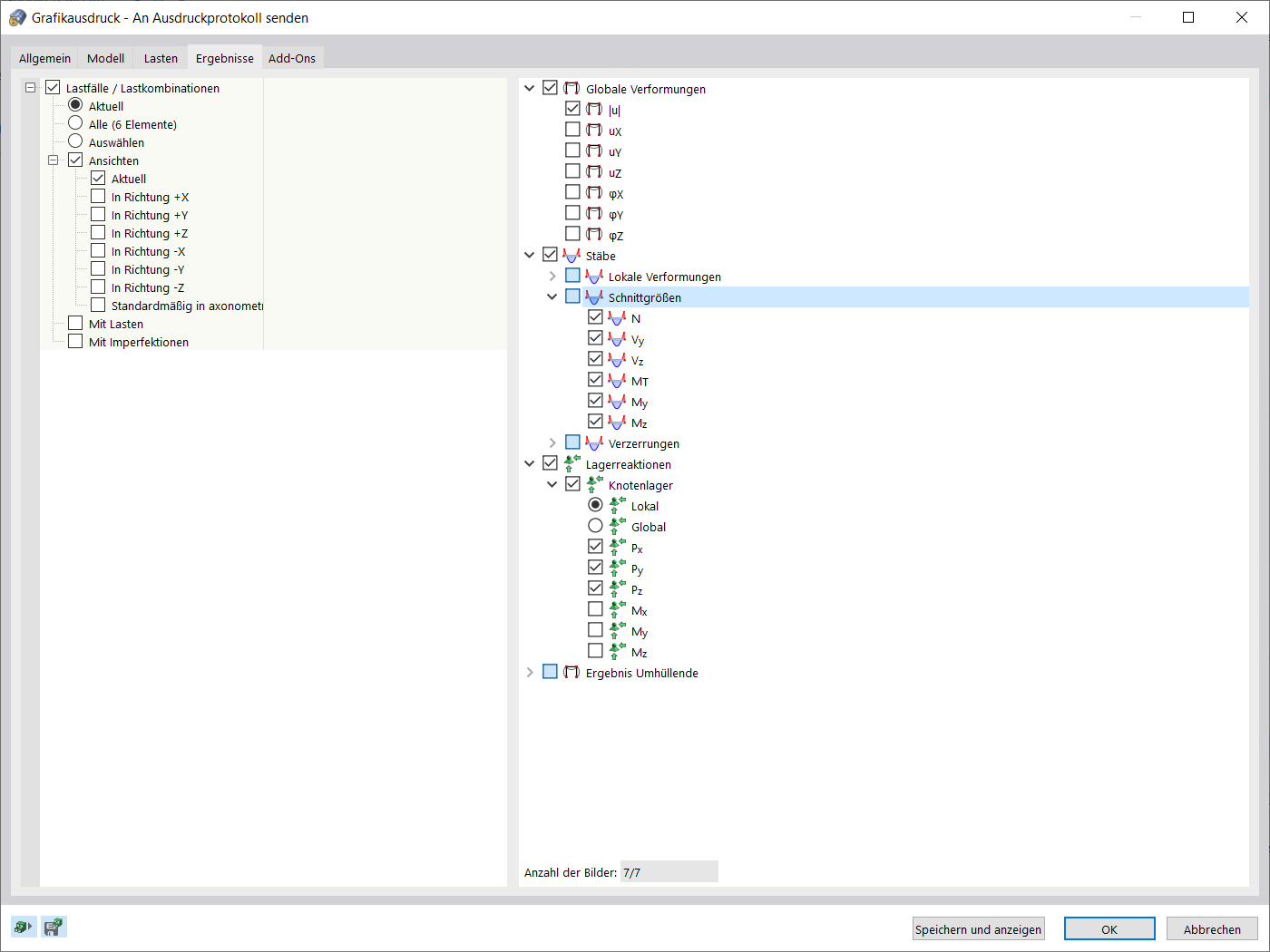
Task: Toggle the Standardmäßig in axonometri checkbox
Action: (98, 305)
